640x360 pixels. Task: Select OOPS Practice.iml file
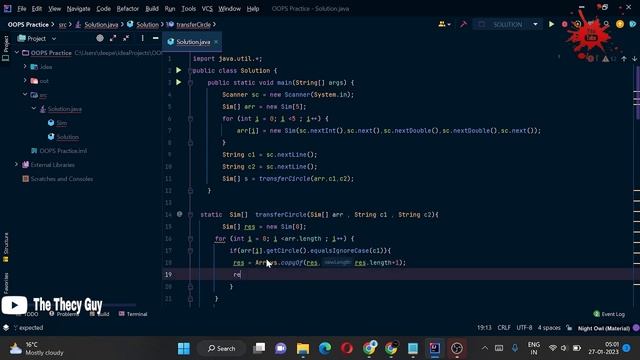tap(63, 151)
